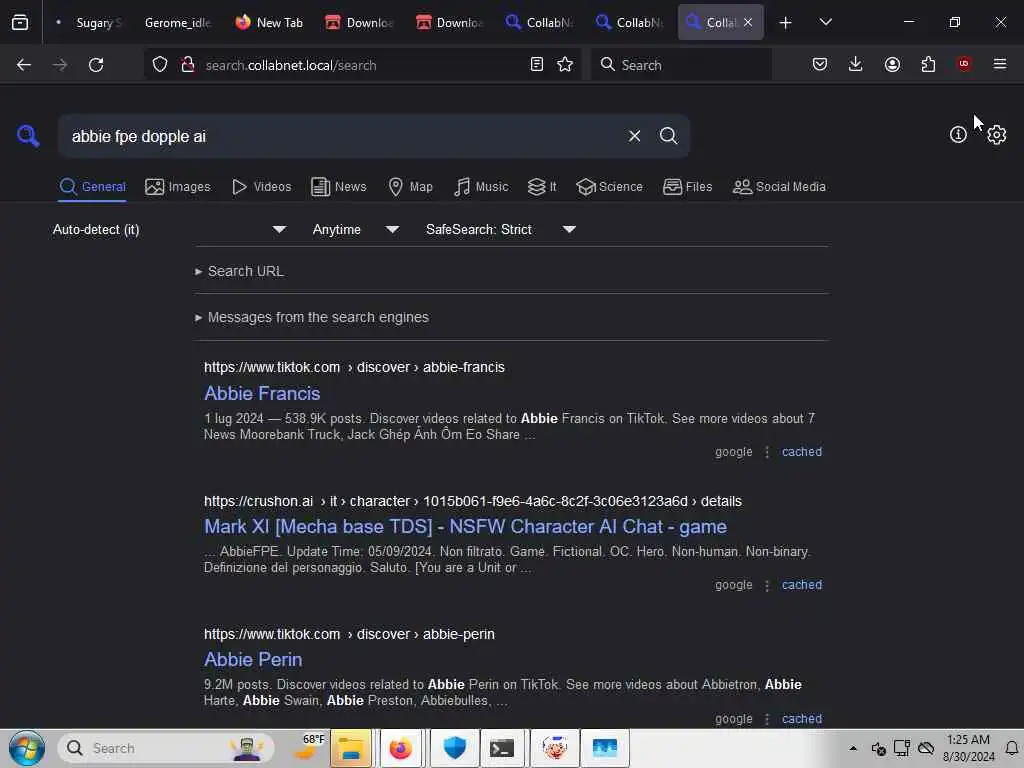
Task: Expand Messages from the search engines
Action: 312,317
